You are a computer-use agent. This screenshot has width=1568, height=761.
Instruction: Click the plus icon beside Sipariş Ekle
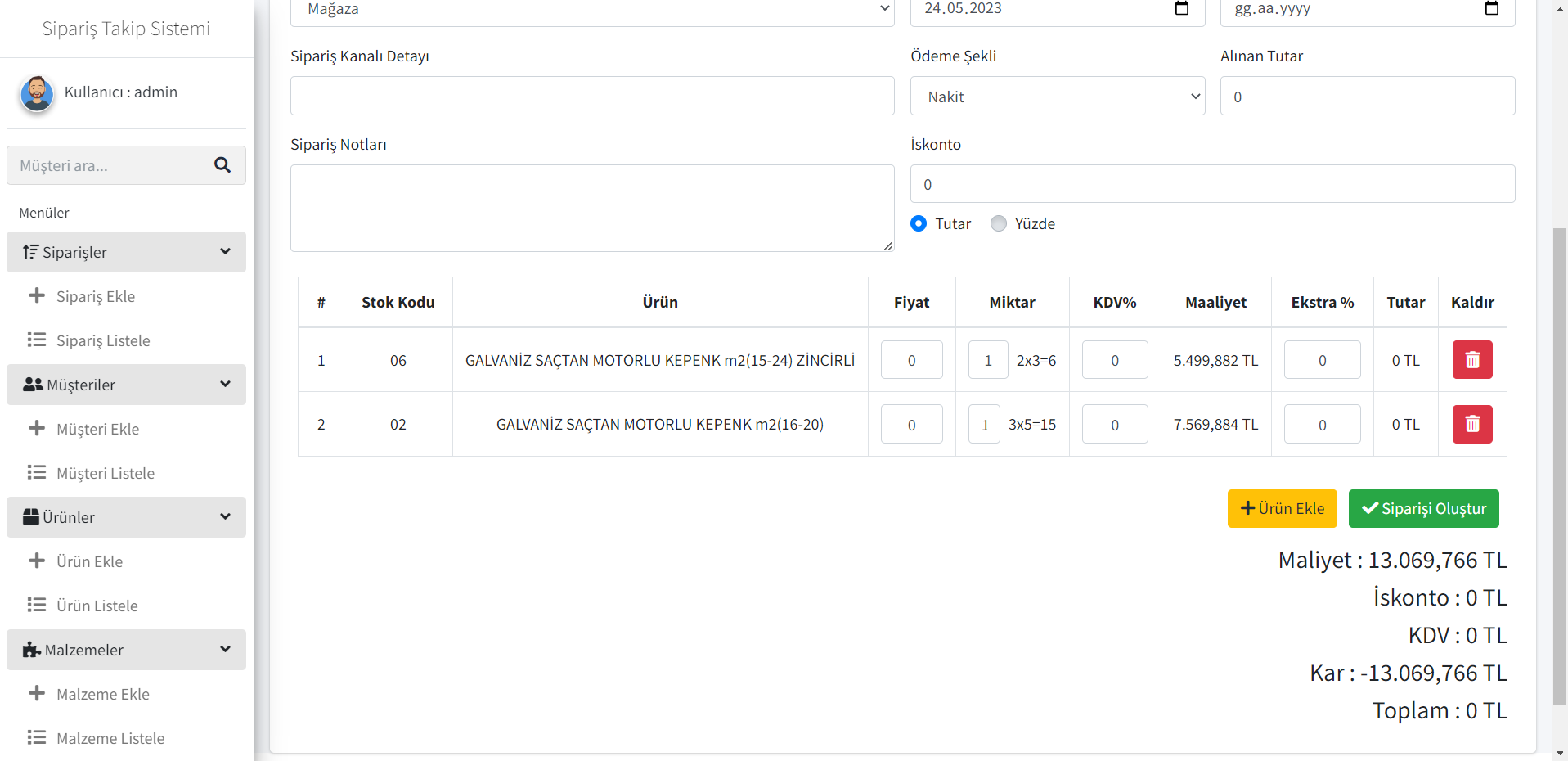[x=37, y=296]
